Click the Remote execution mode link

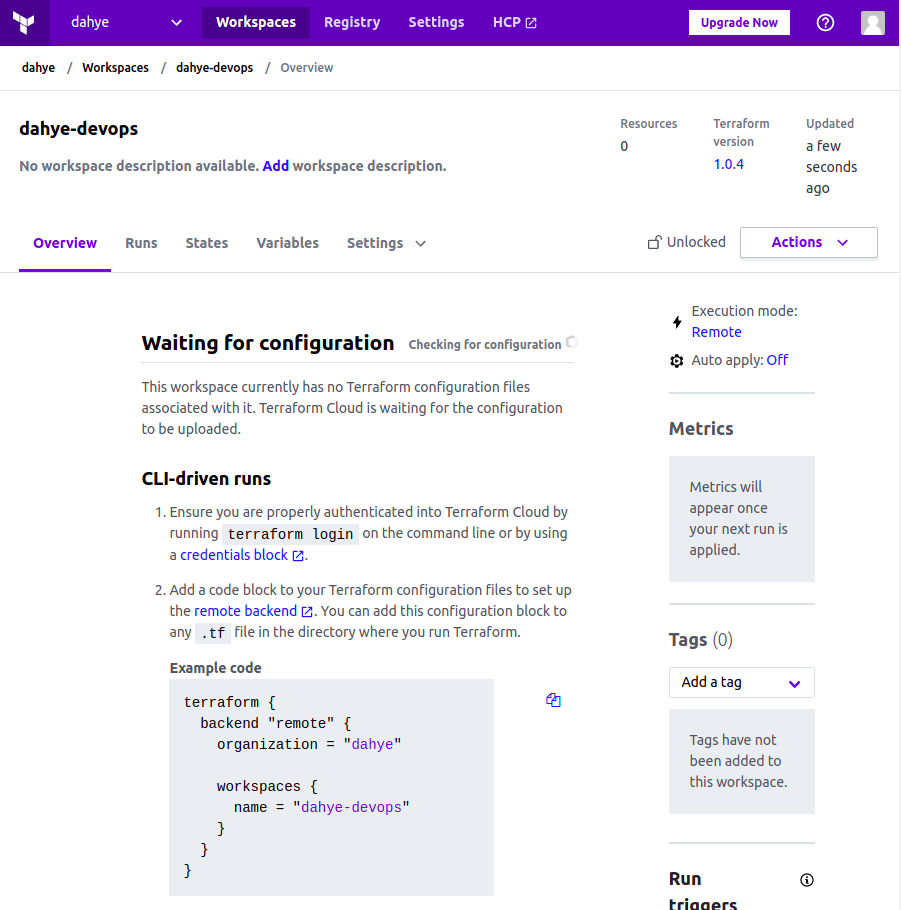(x=716, y=332)
